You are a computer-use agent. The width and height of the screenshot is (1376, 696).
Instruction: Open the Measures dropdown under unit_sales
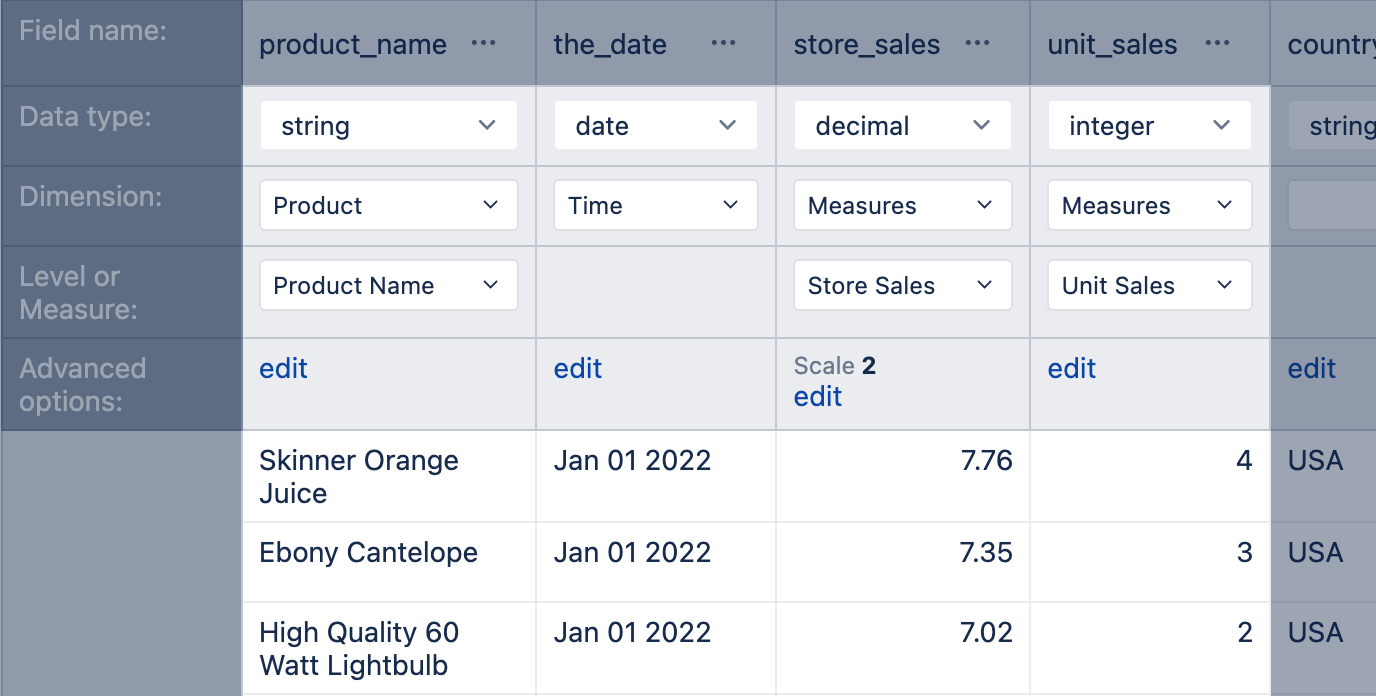coord(1149,205)
